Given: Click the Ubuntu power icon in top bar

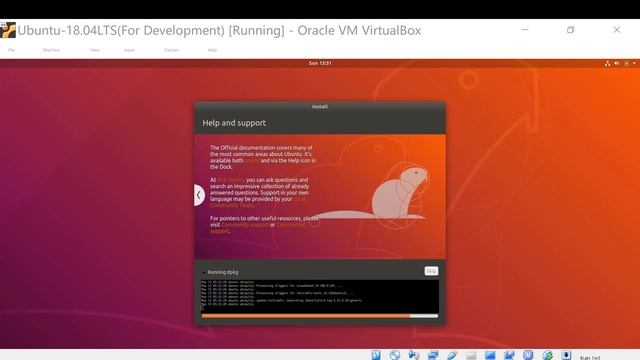Looking at the screenshot, I should (626, 63).
